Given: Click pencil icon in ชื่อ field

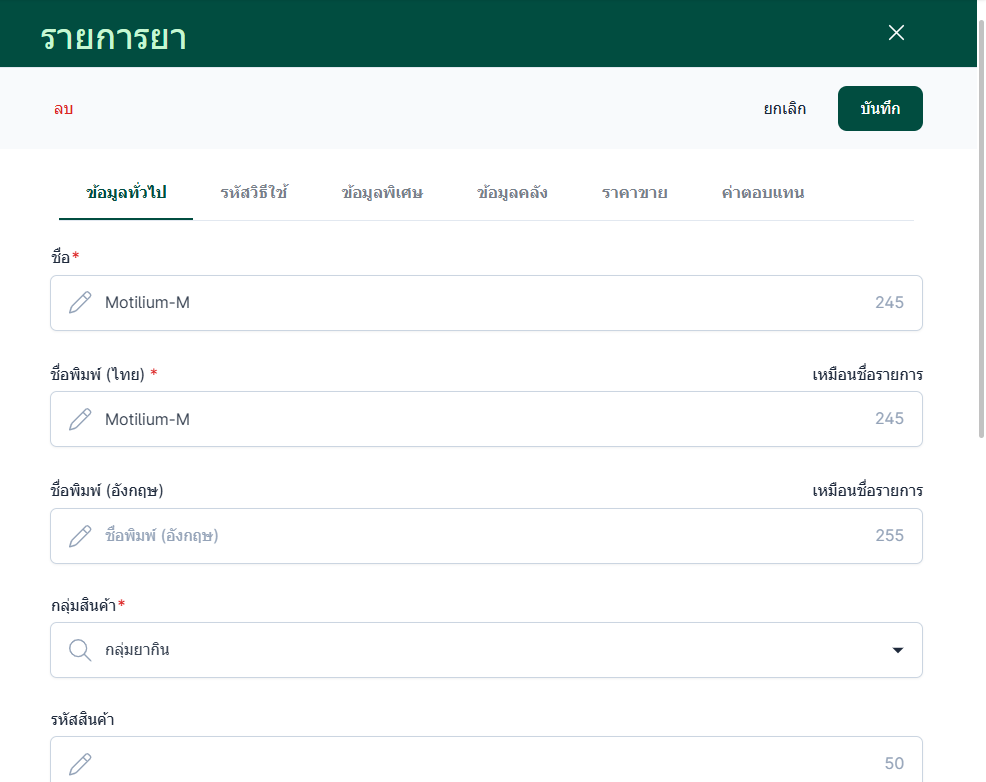Looking at the screenshot, I should click(x=80, y=302).
